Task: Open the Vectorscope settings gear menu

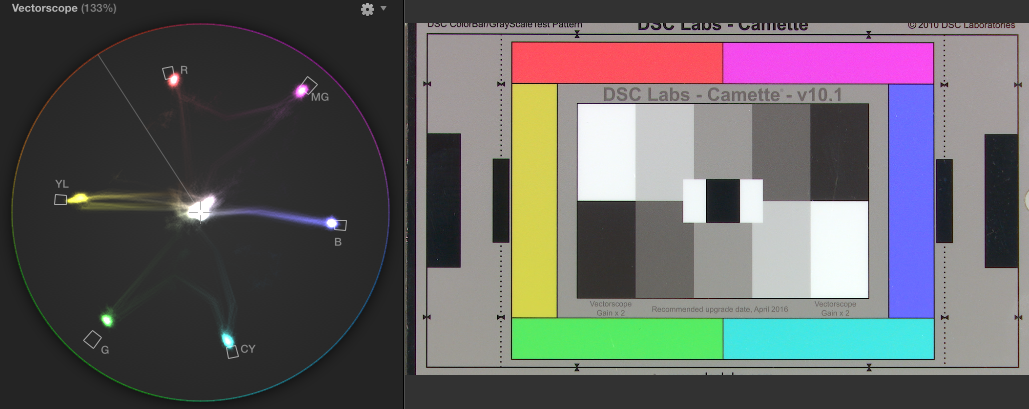Action: pyautogui.click(x=368, y=9)
